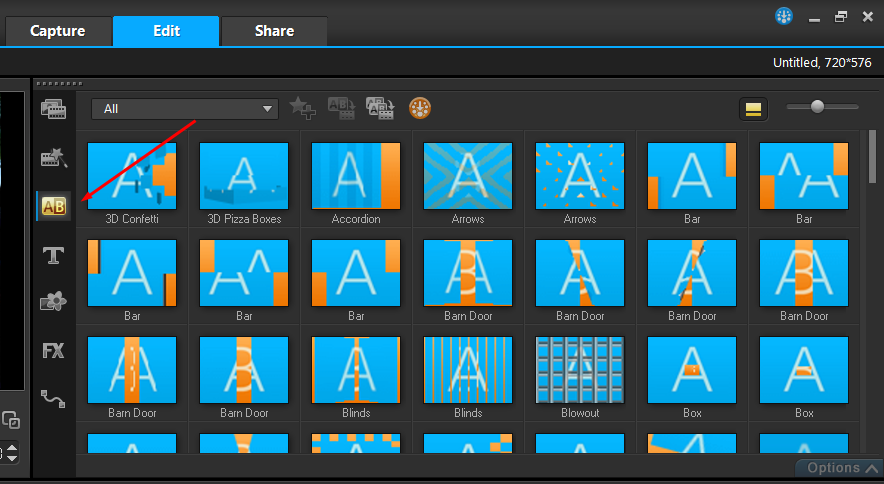Open the FX Filter library
The image size is (884, 484).
point(52,351)
